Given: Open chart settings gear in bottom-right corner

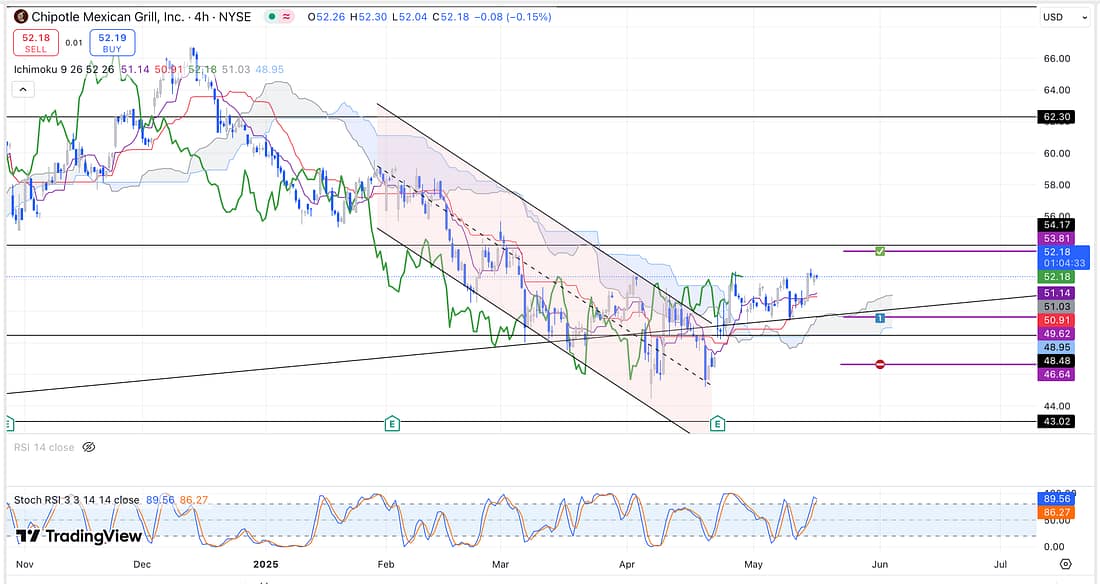Looking at the screenshot, I should pyautogui.click(x=1066, y=565).
